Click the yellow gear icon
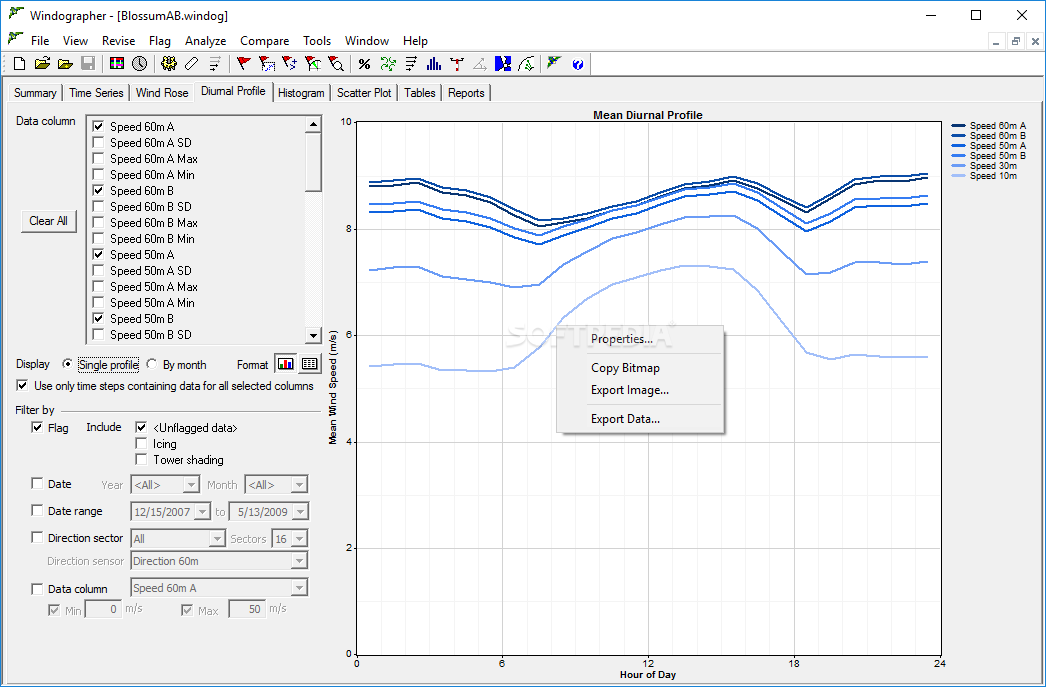Image resolution: width=1046 pixels, height=687 pixels. [169, 64]
